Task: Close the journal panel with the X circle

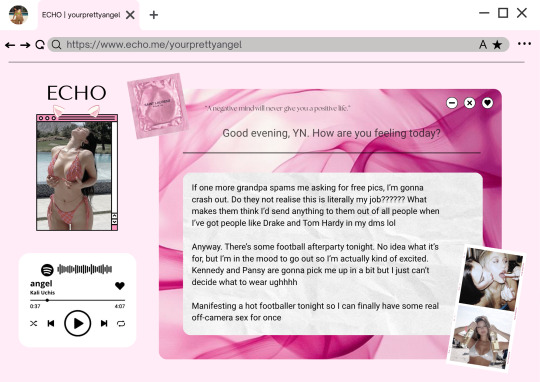Action: (x=469, y=103)
